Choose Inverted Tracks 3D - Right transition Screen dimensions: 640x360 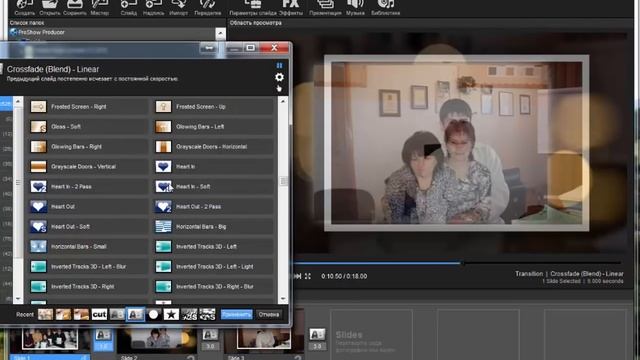[88, 287]
